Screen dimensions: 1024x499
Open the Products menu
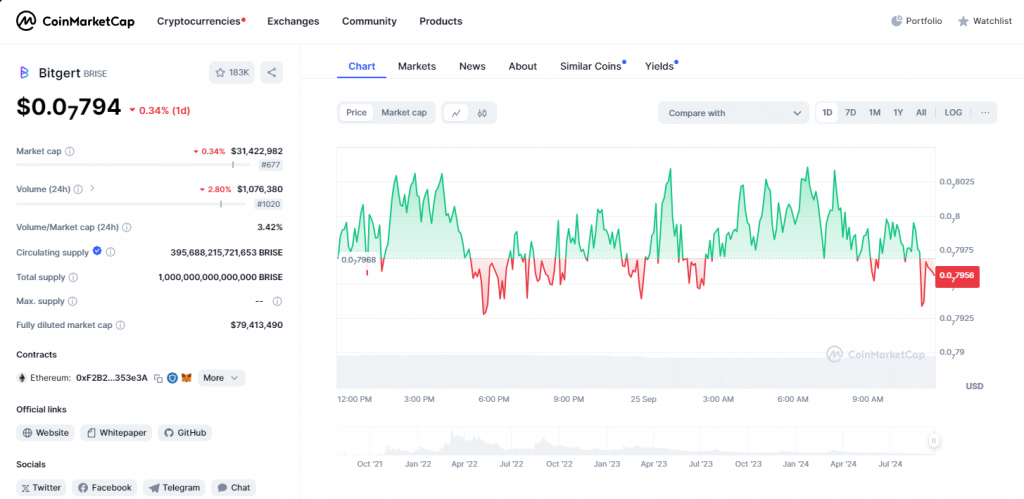point(441,21)
